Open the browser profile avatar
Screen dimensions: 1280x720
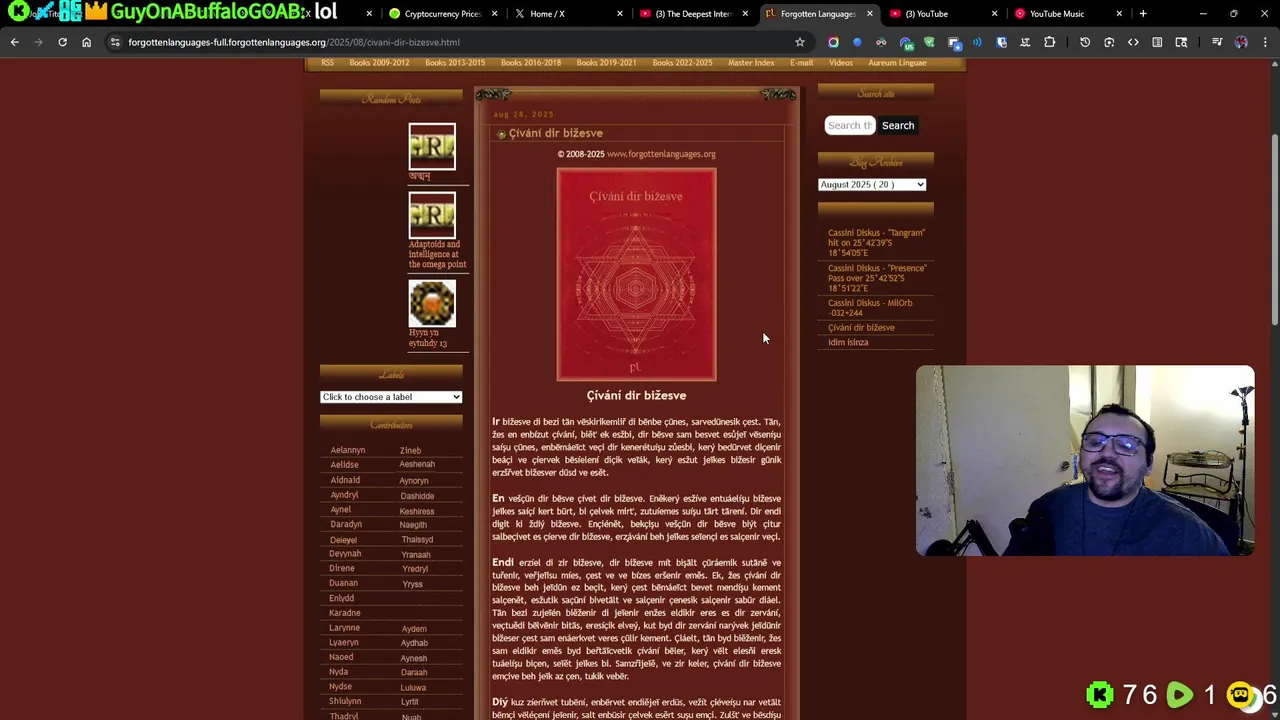[1241, 42]
